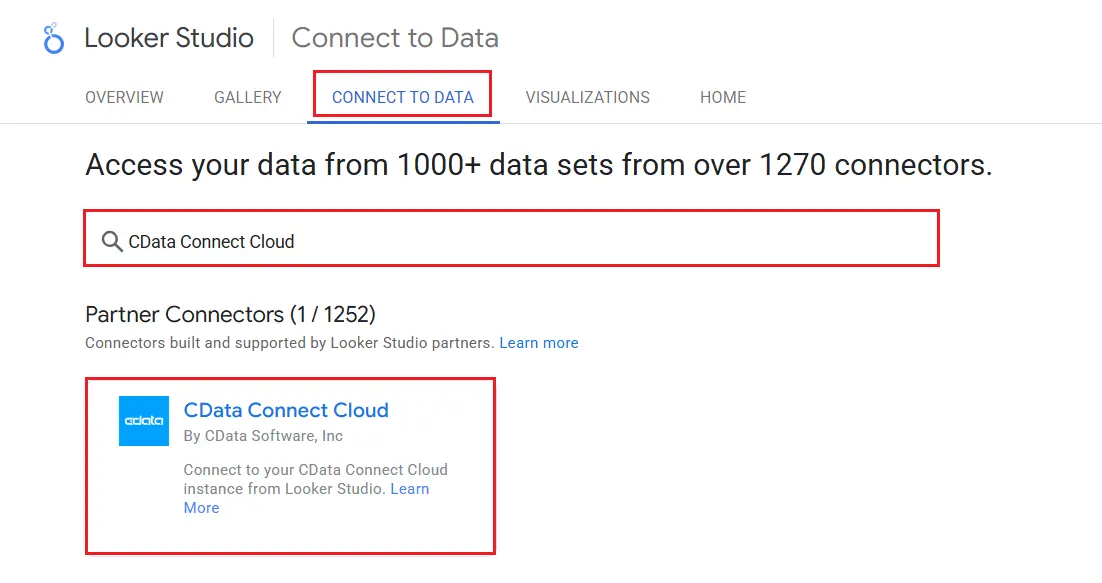Click the Partner Connectors section heading
Screen dimensions: 1102x583
tap(230, 314)
